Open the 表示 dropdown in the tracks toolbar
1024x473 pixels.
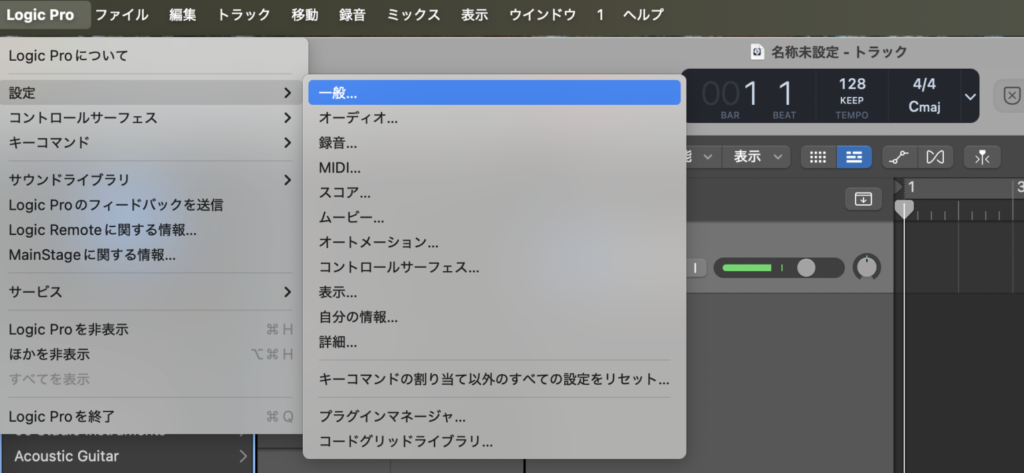coord(756,157)
